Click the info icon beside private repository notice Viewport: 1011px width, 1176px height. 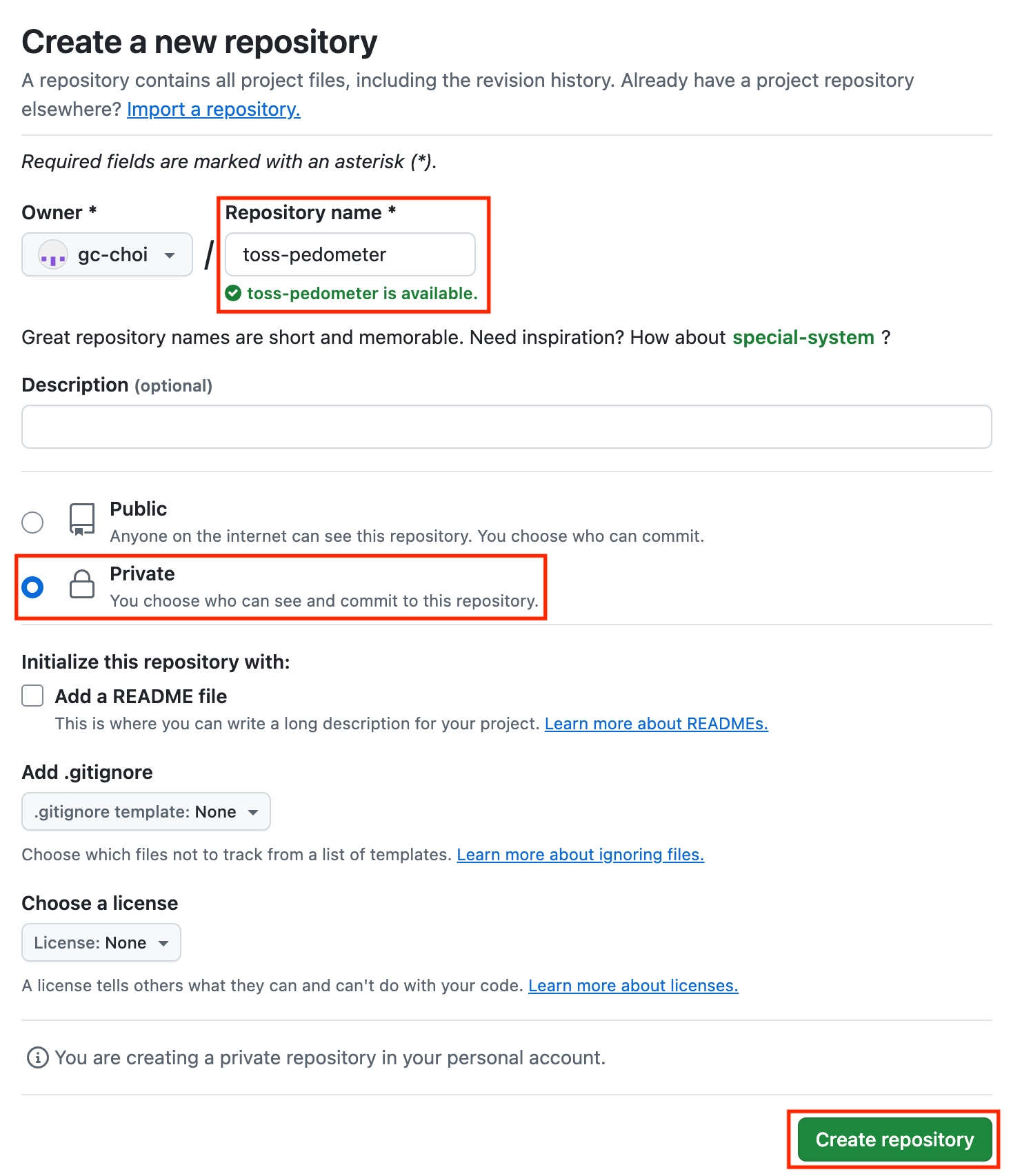pos(37,1057)
